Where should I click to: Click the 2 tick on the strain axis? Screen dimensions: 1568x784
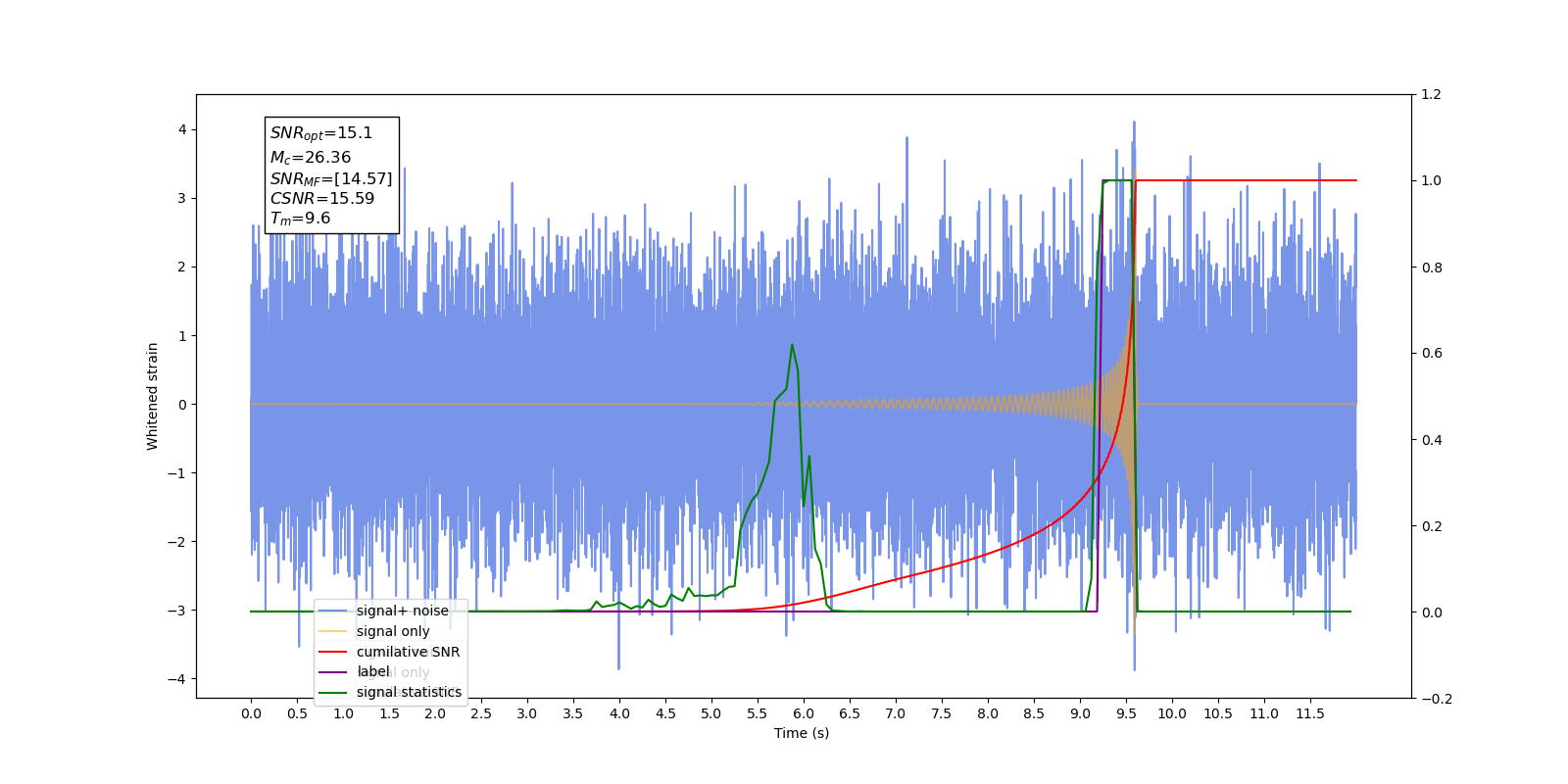coord(181,267)
